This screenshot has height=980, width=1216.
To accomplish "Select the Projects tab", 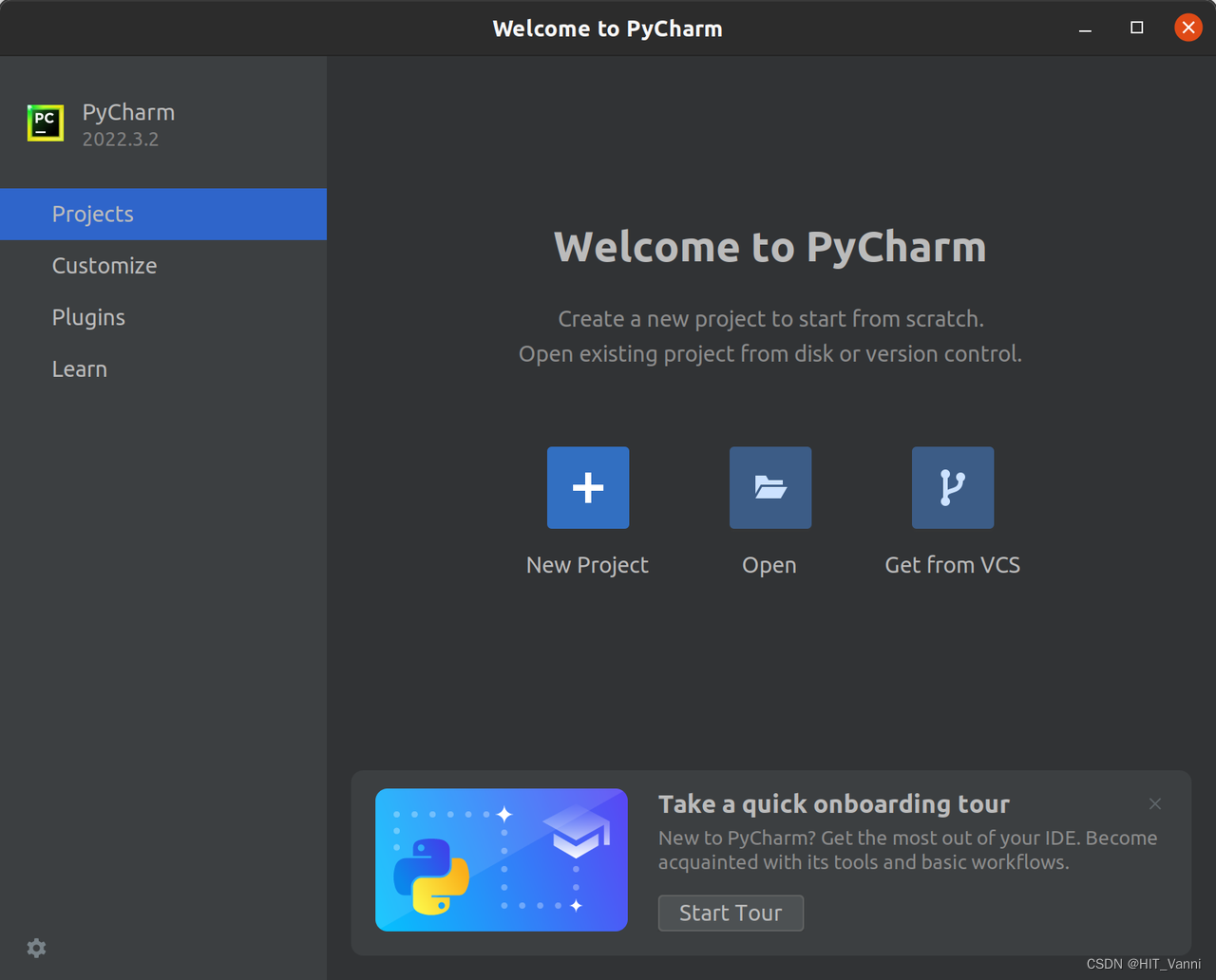I will [163, 214].
